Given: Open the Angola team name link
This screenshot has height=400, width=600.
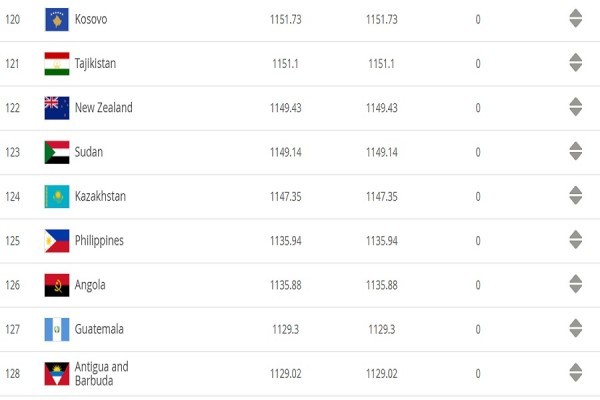Looking at the screenshot, I should click(90, 285).
